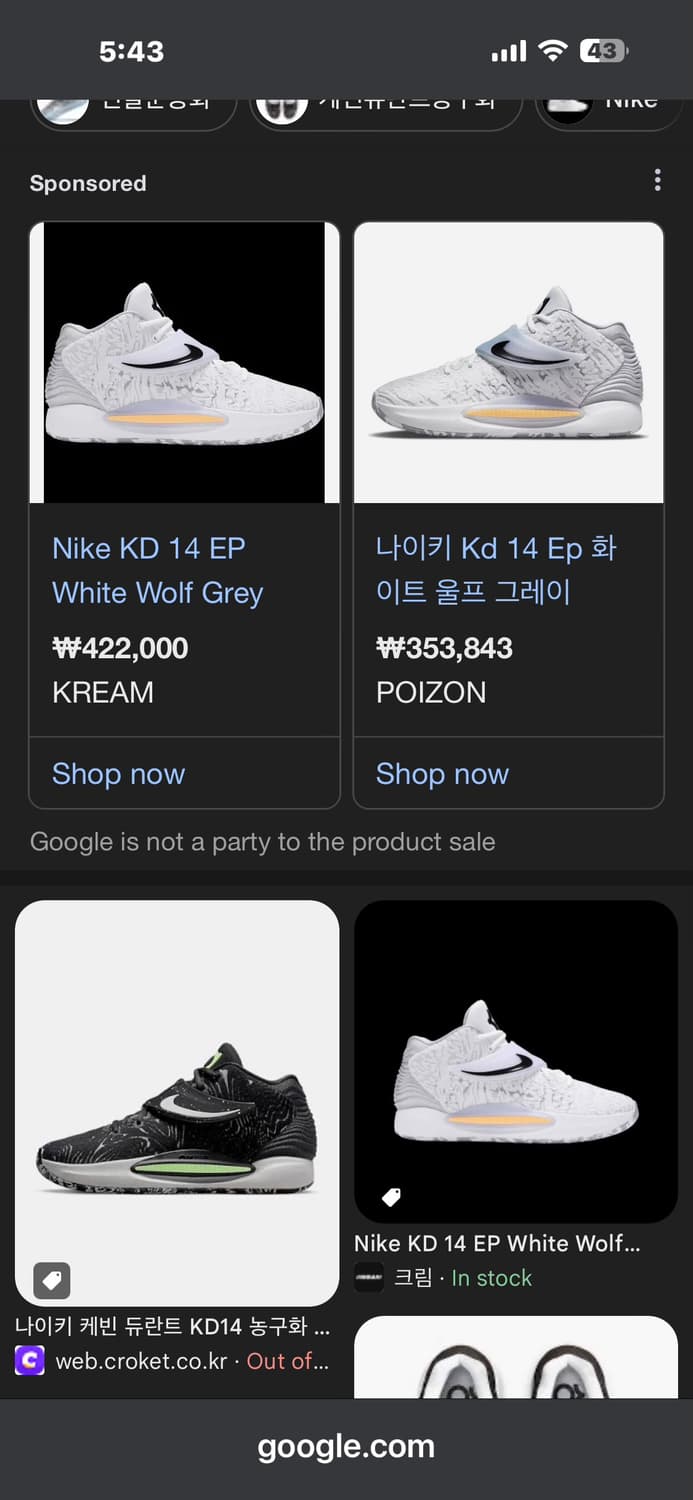Tap the battery indicator in the status bar
The height and width of the screenshot is (1500, 693).
(603, 51)
